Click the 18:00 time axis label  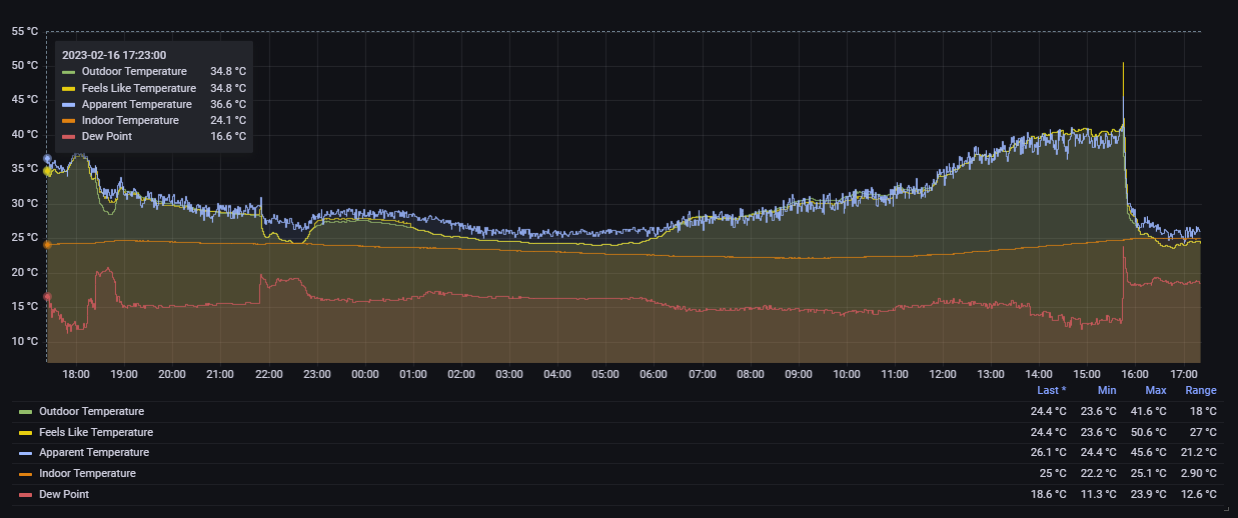click(x=76, y=374)
